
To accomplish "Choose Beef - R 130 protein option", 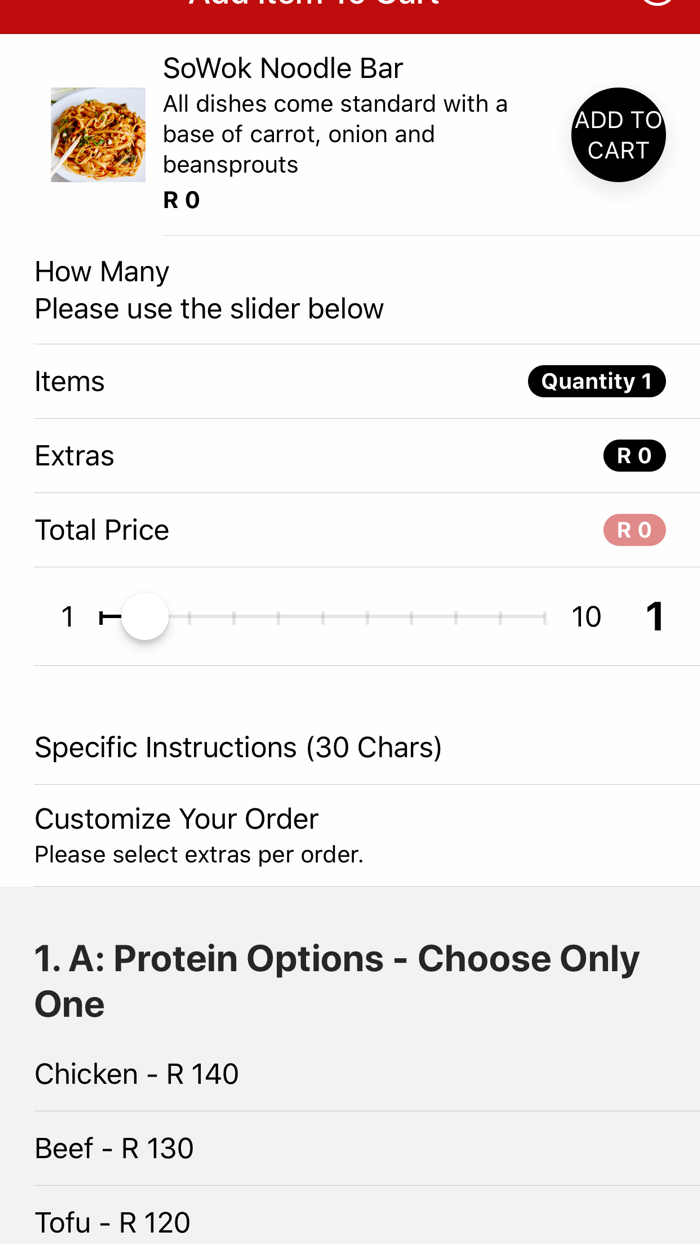I will tap(114, 1148).
